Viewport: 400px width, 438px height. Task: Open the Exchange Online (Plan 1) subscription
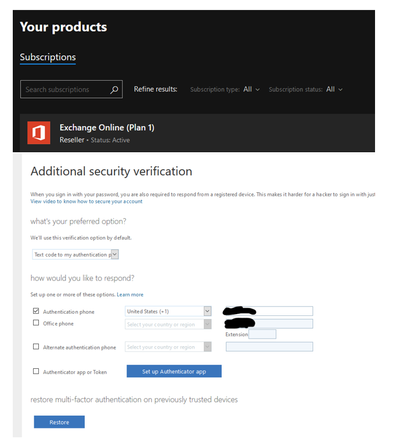click(107, 128)
